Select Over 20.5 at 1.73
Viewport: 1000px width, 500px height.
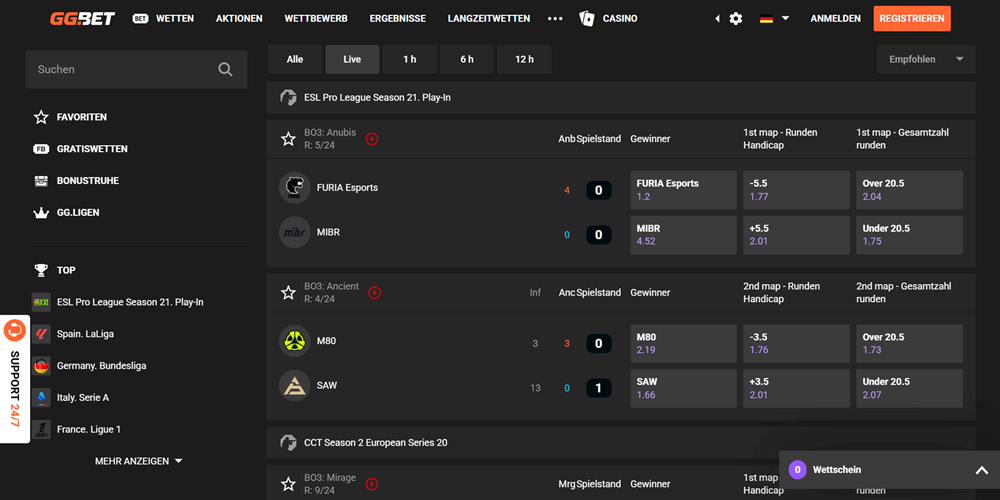pos(909,344)
